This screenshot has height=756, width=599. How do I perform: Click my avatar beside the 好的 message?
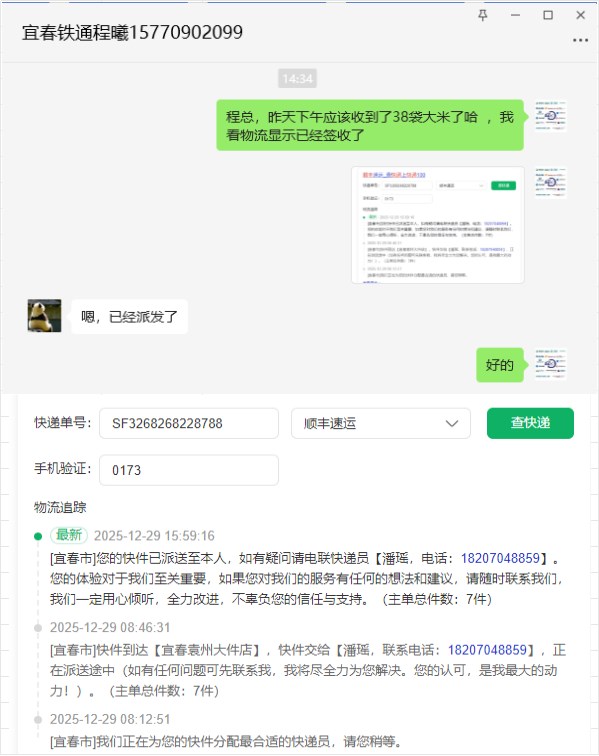[551, 364]
